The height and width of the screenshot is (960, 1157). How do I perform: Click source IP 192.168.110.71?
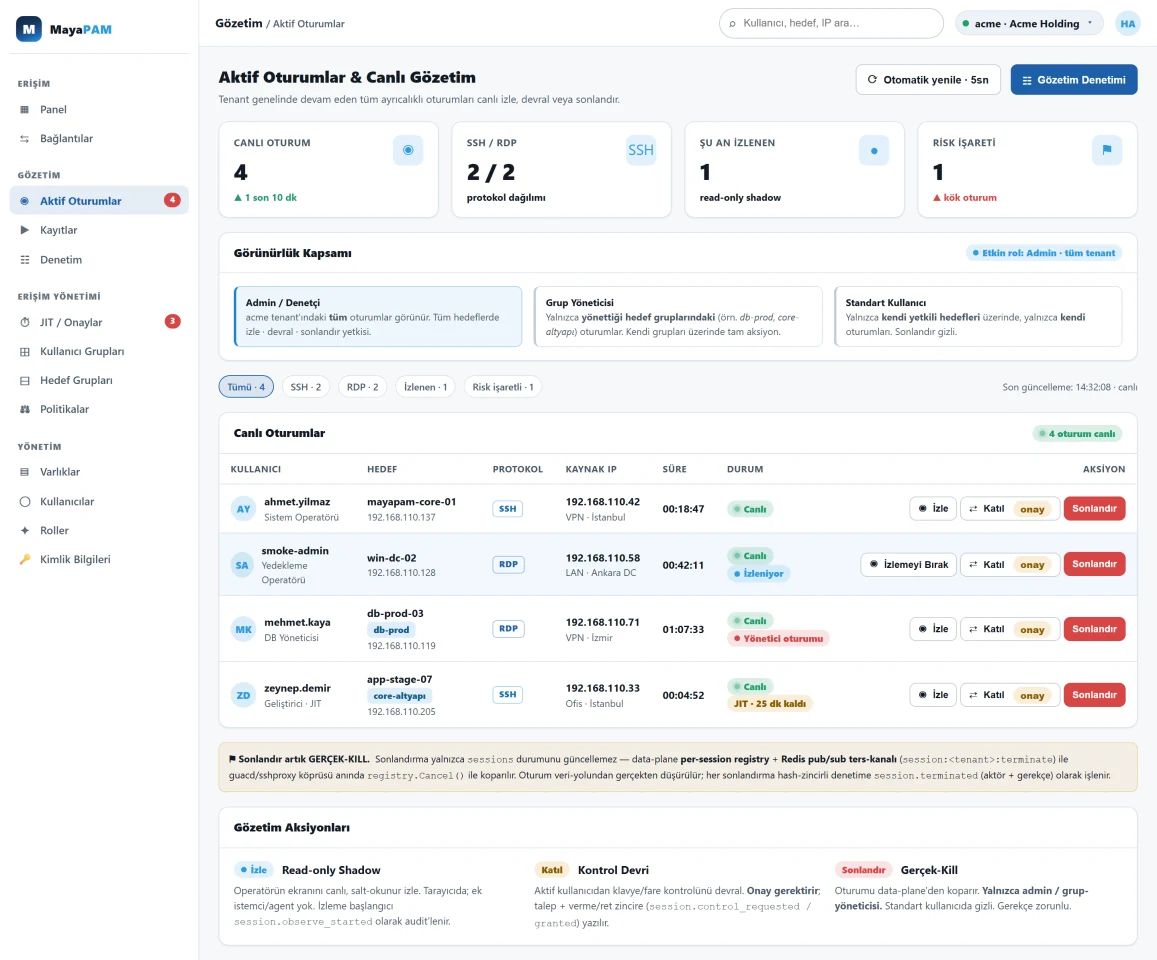[x=602, y=622]
